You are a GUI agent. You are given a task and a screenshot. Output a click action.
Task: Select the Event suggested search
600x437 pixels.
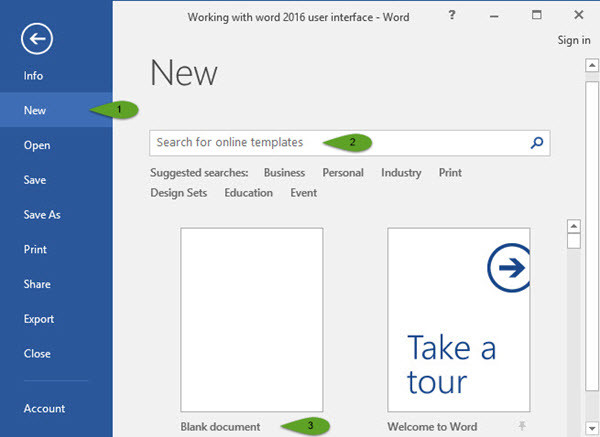(303, 192)
